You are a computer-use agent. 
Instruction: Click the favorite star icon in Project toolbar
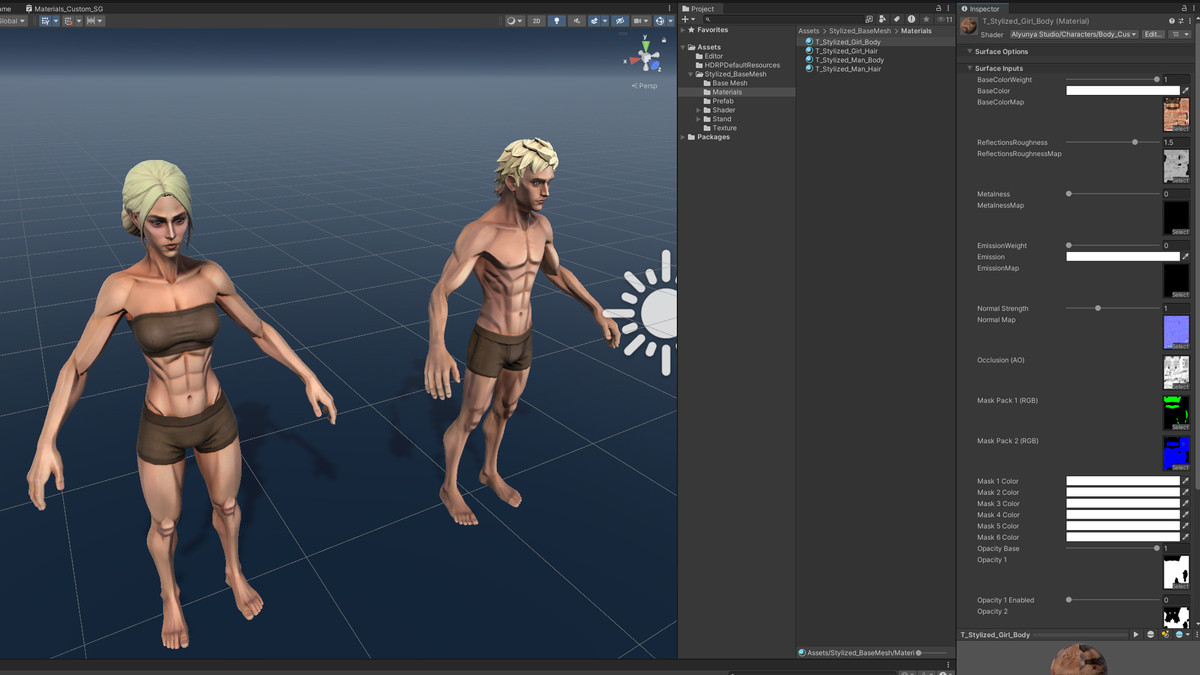[x=926, y=19]
